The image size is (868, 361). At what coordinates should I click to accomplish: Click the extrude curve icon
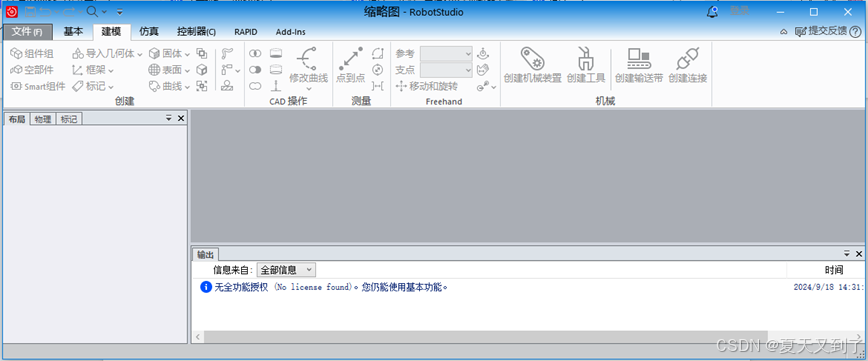276,70
